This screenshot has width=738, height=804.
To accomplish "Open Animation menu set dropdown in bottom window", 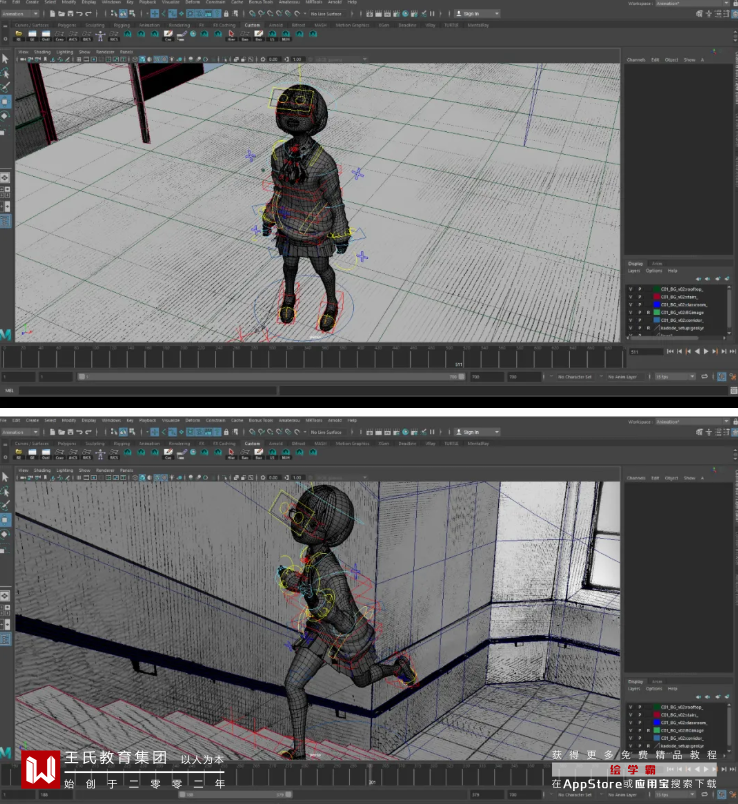I will (x=20, y=432).
